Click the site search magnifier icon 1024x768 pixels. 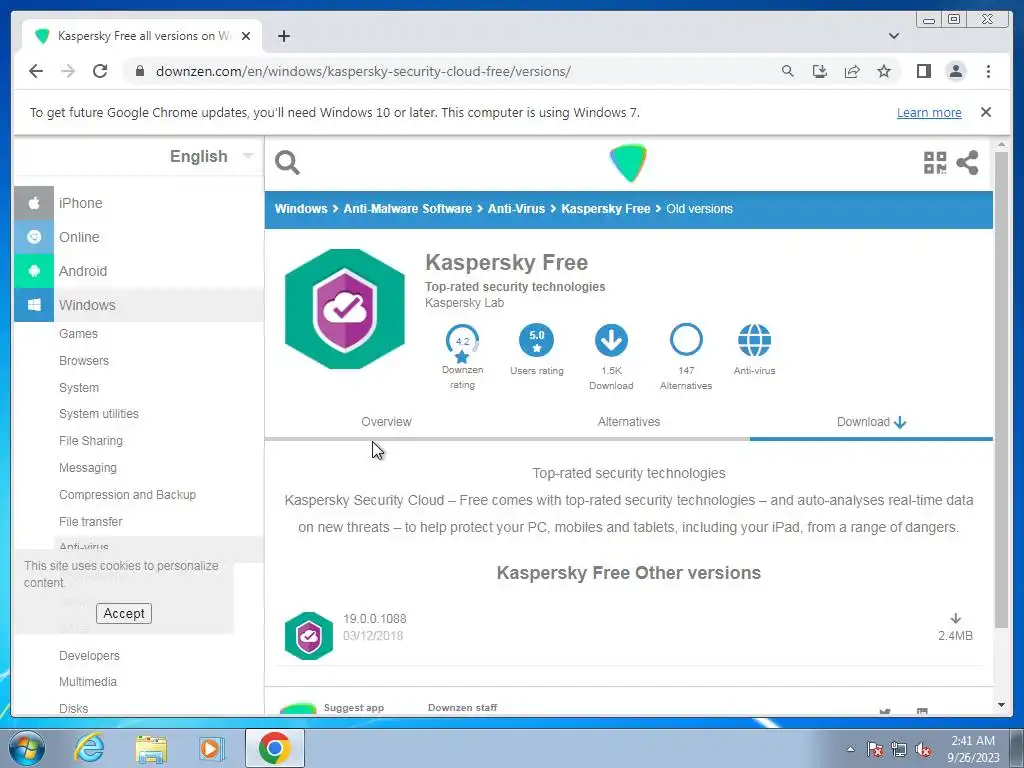click(287, 163)
